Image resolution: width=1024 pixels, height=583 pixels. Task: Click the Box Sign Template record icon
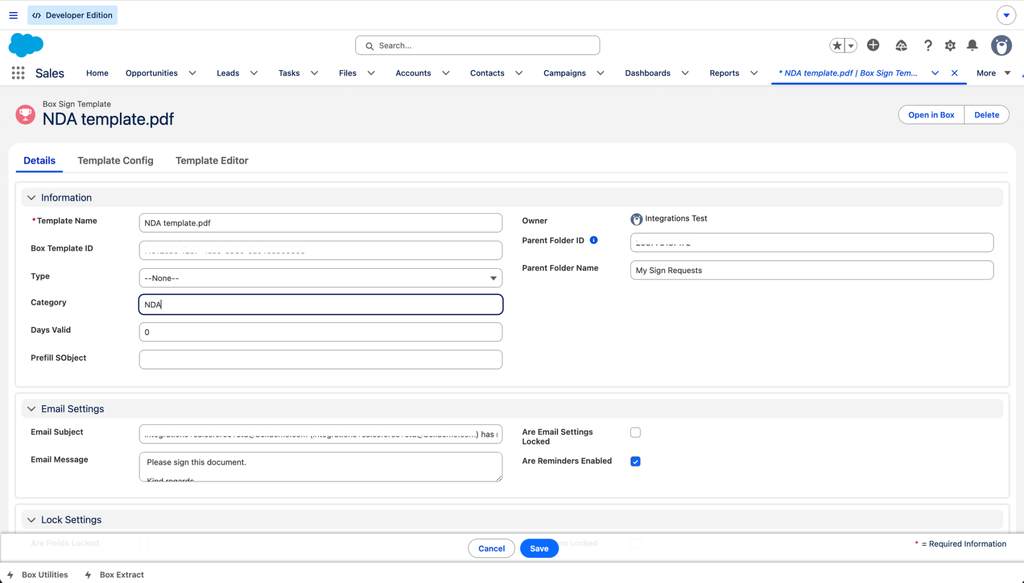pos(25,115)
